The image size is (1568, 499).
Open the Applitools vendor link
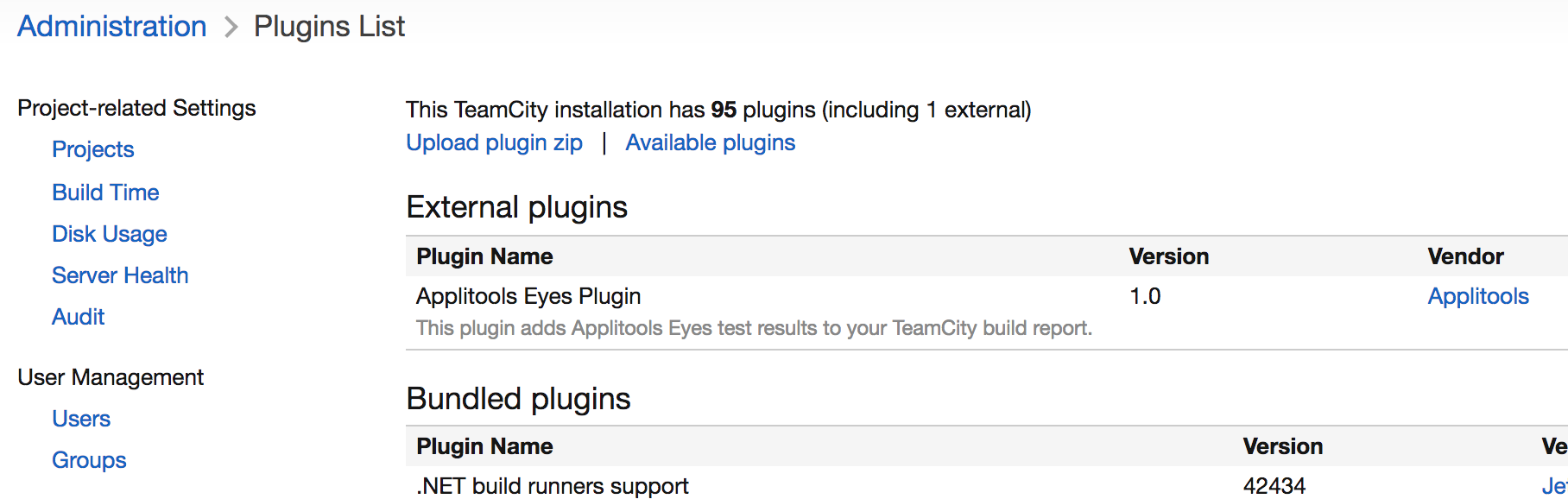1477,295
